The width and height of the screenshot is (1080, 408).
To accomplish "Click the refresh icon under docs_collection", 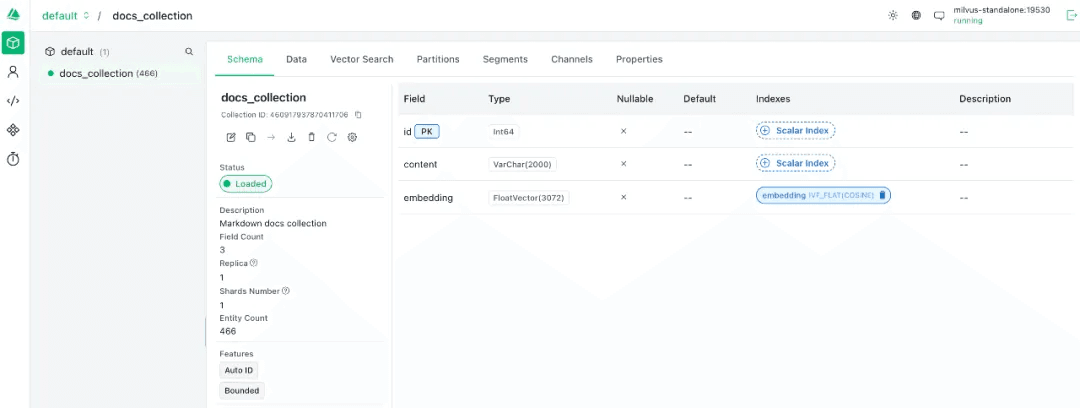I will coord(332,137).
